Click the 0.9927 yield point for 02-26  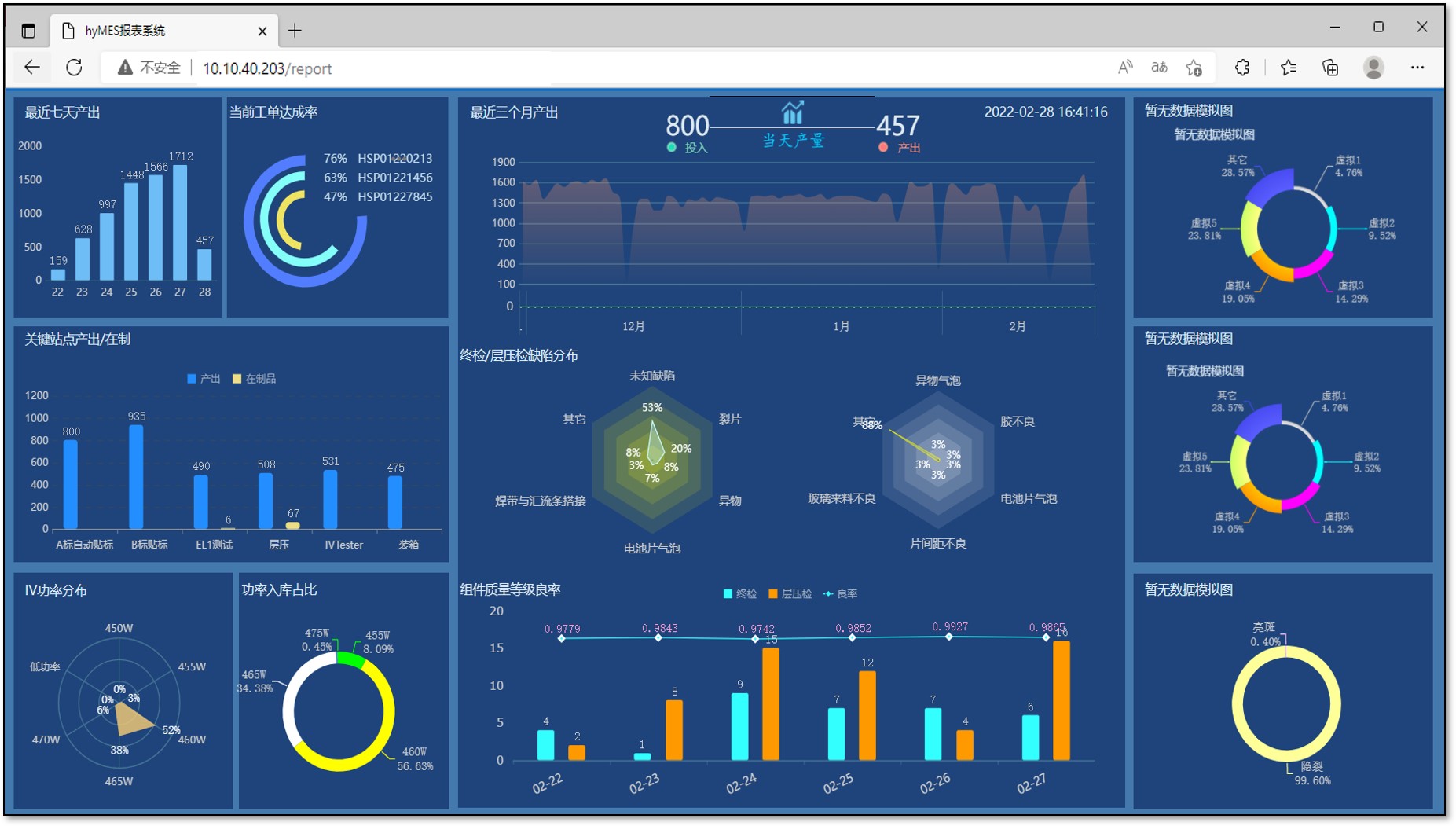pyautogui.click(x=949, y=636)
